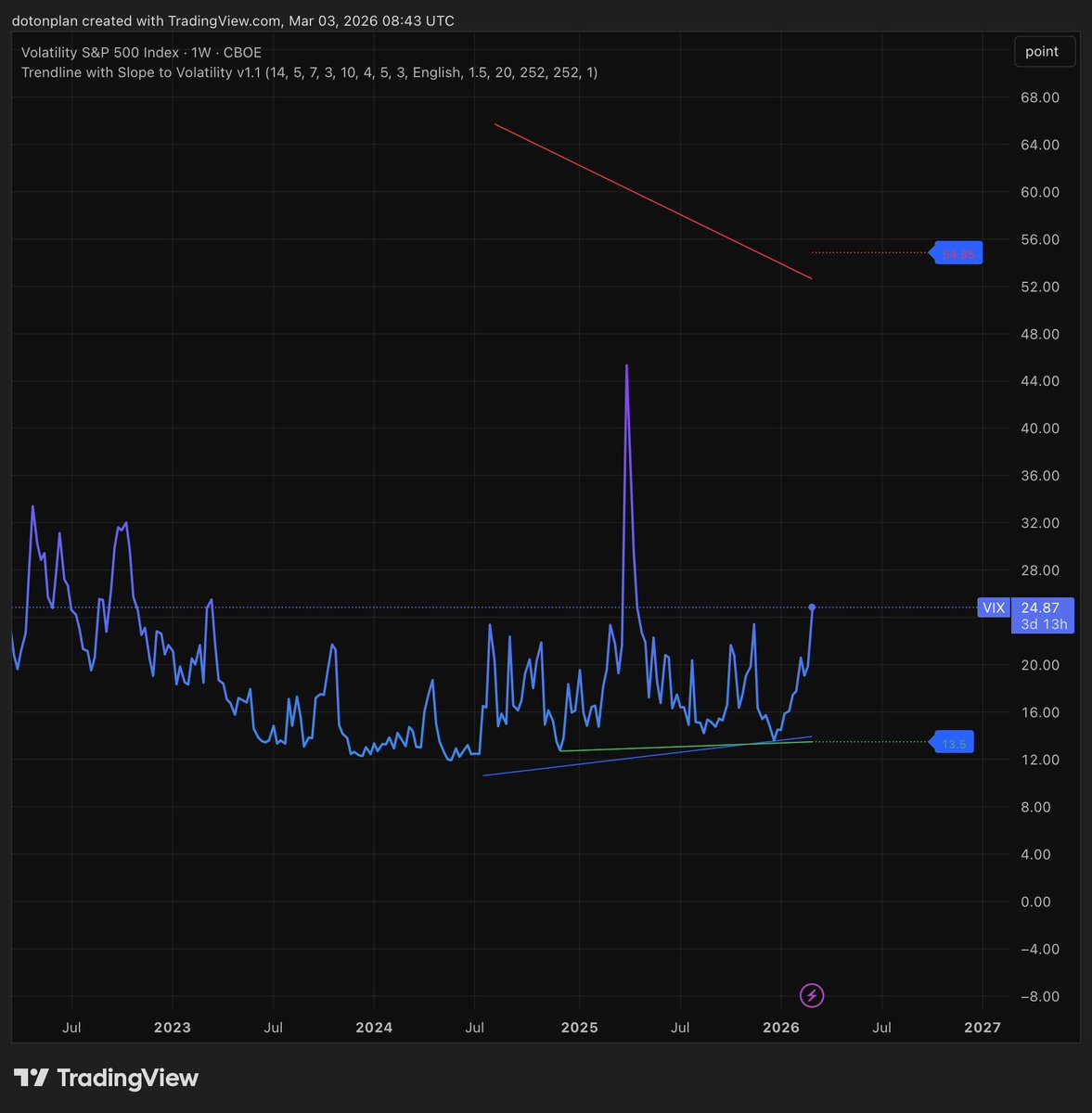Click the 12.00 price scale label
This screenshot has width=1092, height=1113.
[x=1039, y=760]
